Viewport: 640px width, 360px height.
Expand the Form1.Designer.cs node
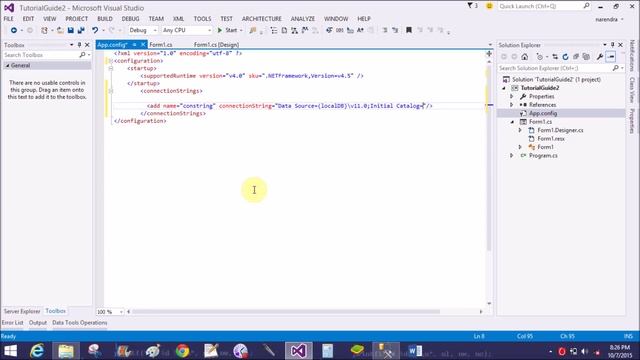520,130
